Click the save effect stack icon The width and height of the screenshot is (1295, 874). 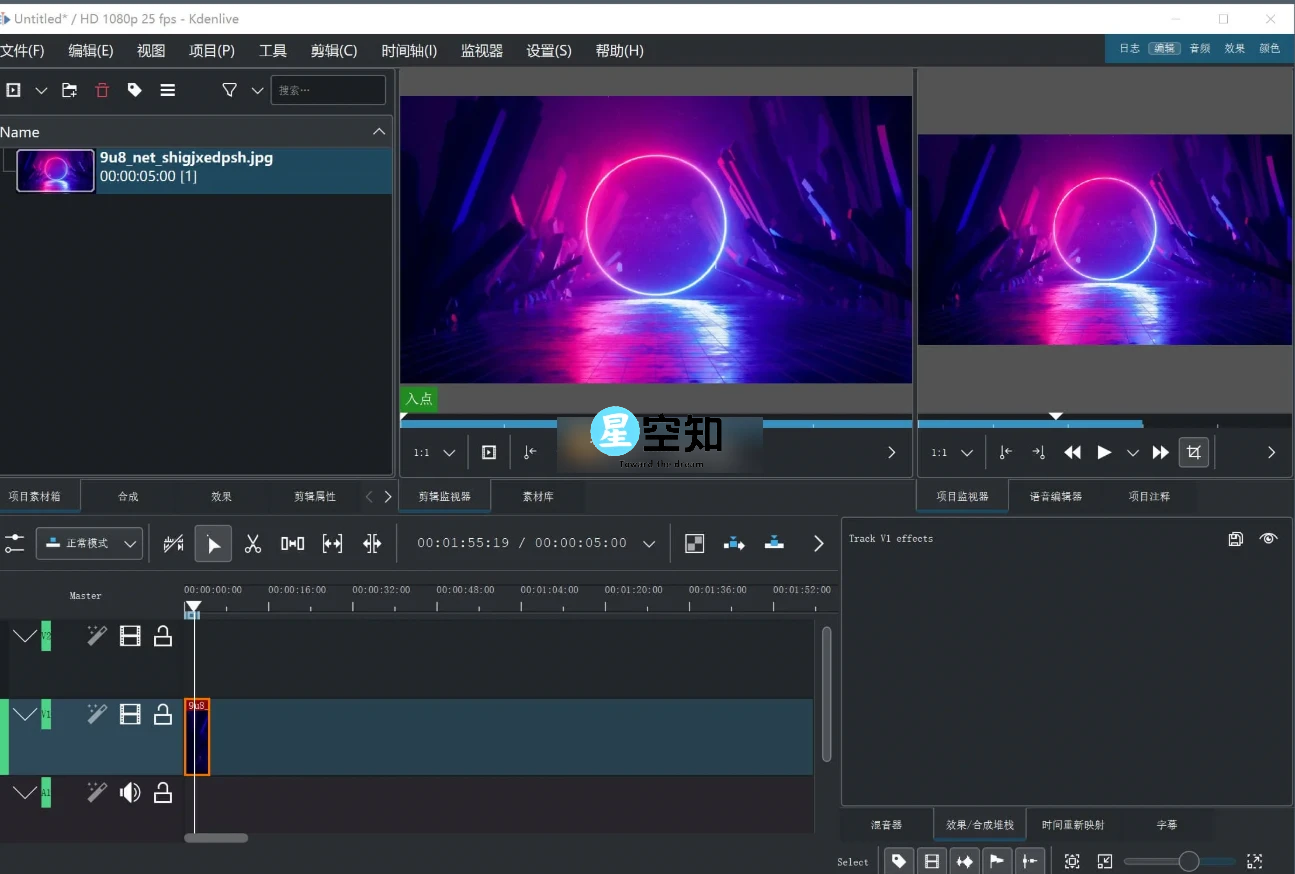pyautogui.click(x=1235, y=539)
